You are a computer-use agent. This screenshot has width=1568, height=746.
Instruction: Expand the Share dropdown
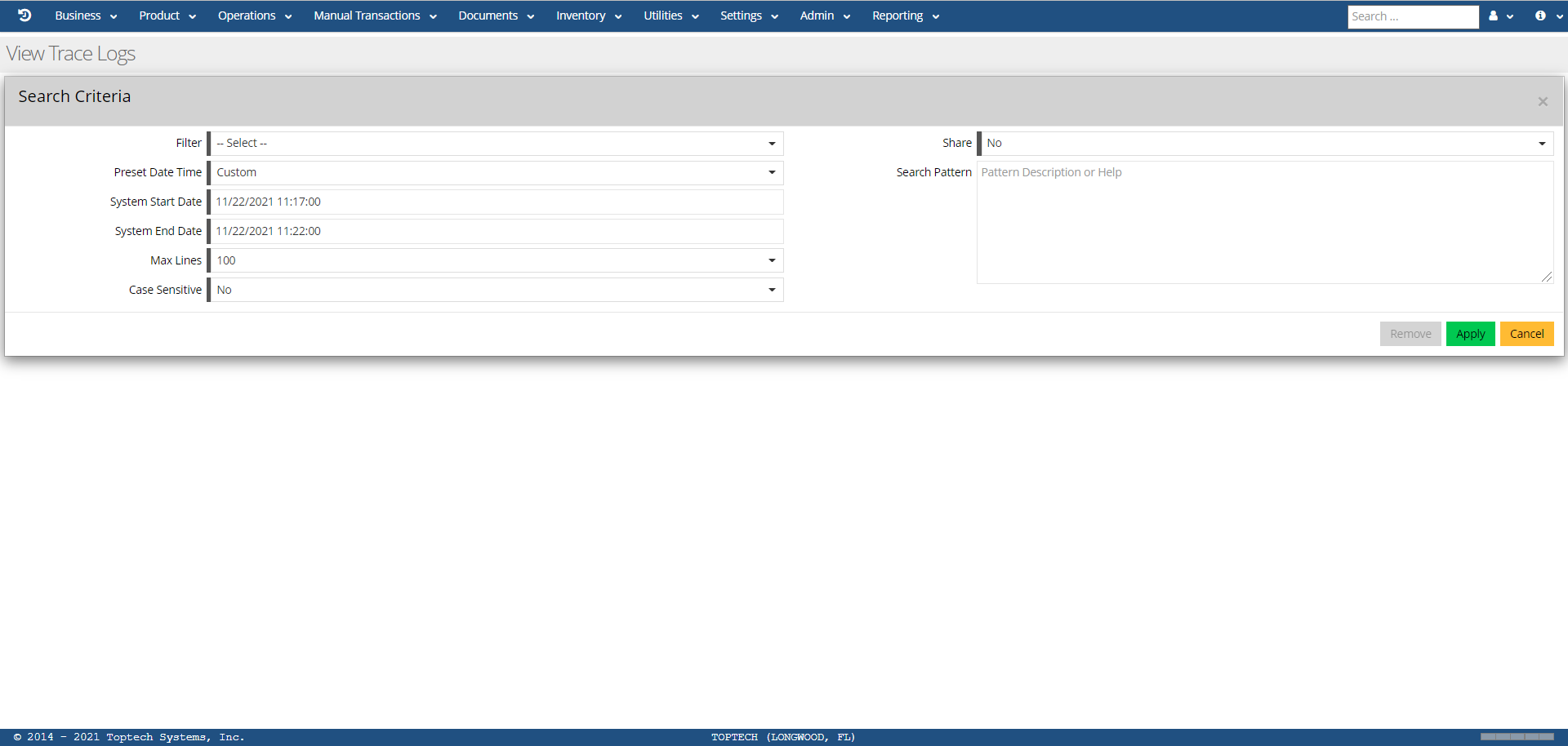(x=1267, y=144)
